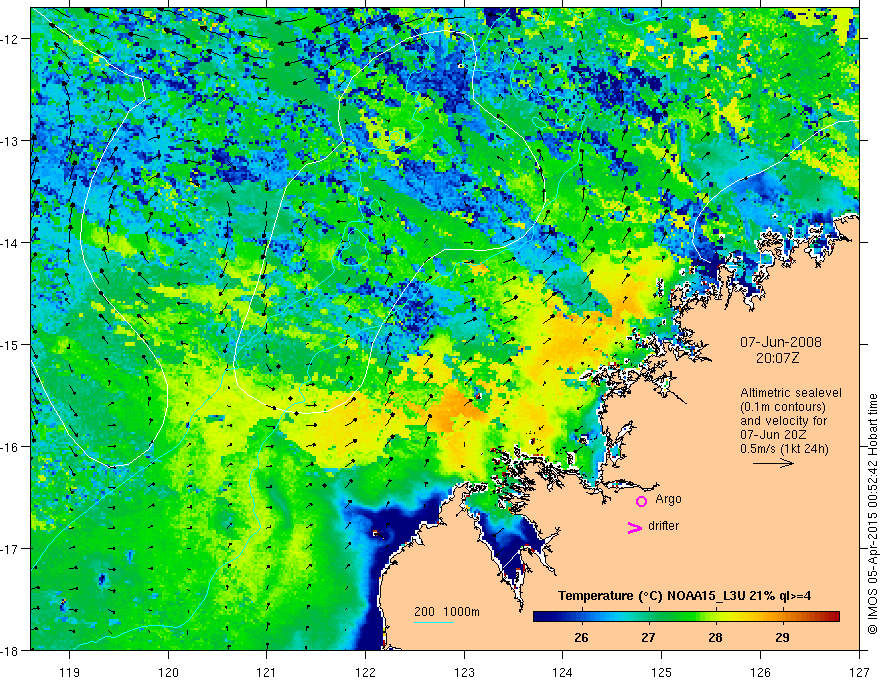Click the 0.5m/s velocity scale arrow

[x=773, y=463]
